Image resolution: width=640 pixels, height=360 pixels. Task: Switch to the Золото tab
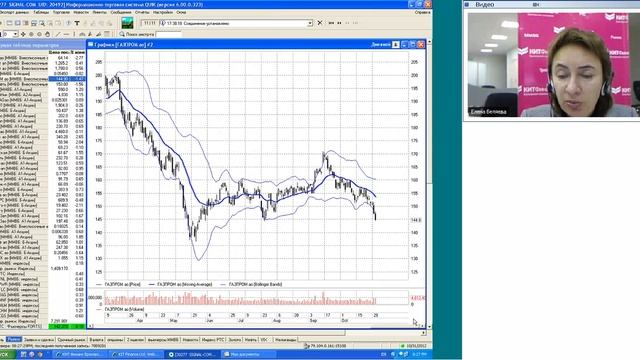point(235,340)
